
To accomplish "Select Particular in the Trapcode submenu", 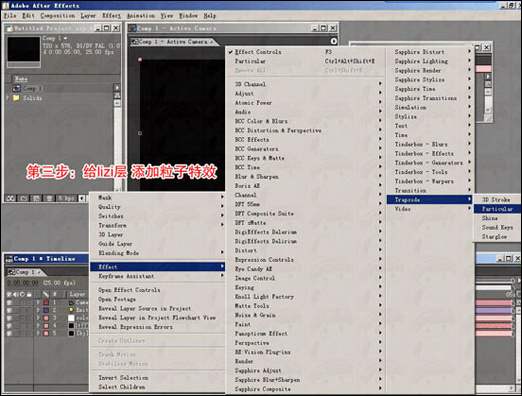I will 497,209.
